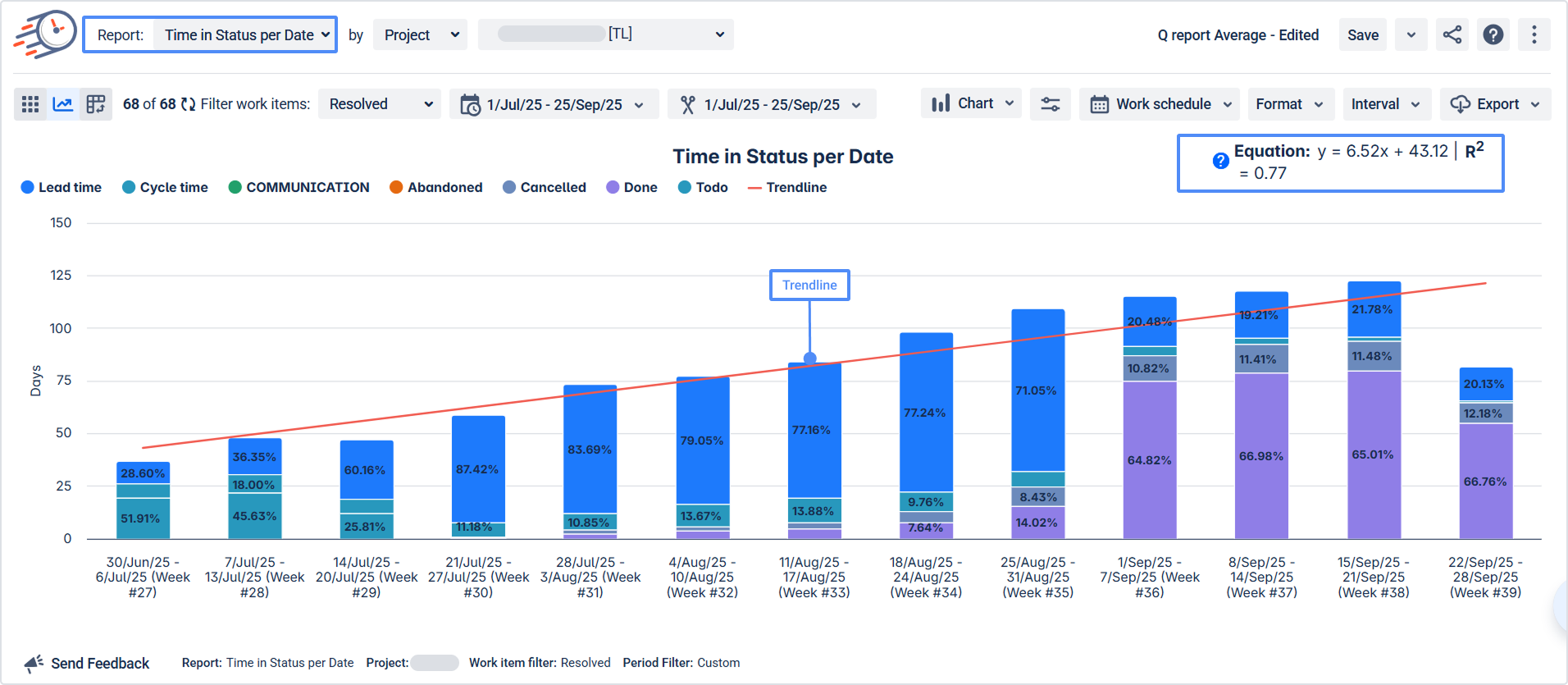The image size is (1568, 685).
Task: Open the chart settings sliders icon
Action: (1051, 104)
